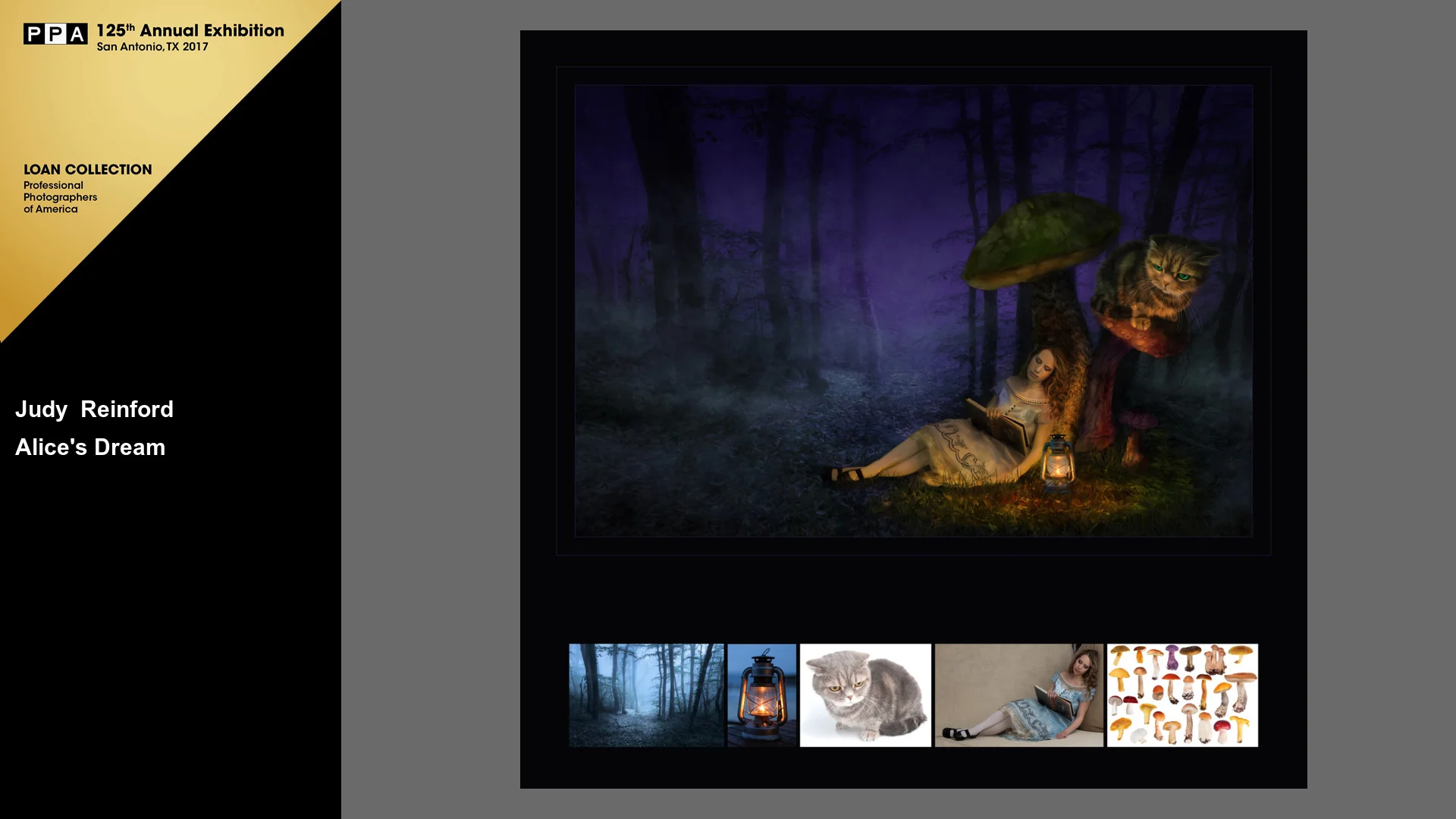Click the title 'Alice's Dream'

(90, 447)
